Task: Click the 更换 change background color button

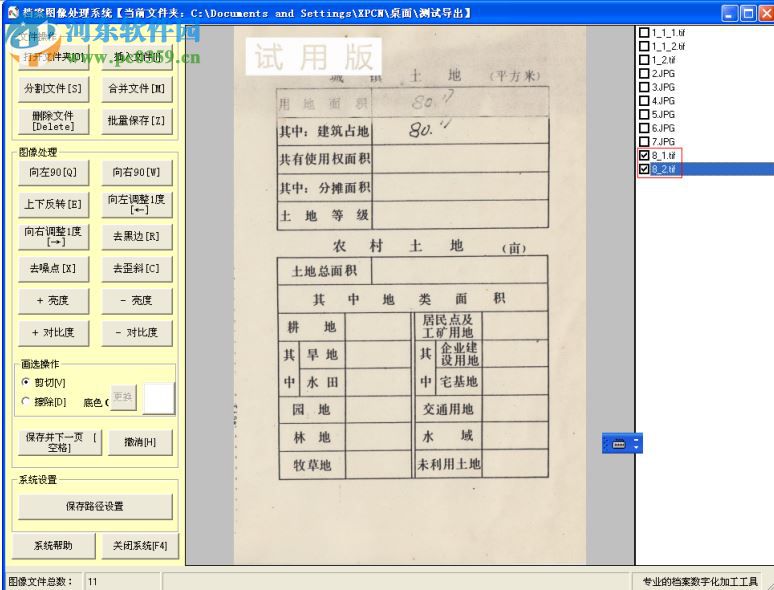Action: (x=123, y=397)
